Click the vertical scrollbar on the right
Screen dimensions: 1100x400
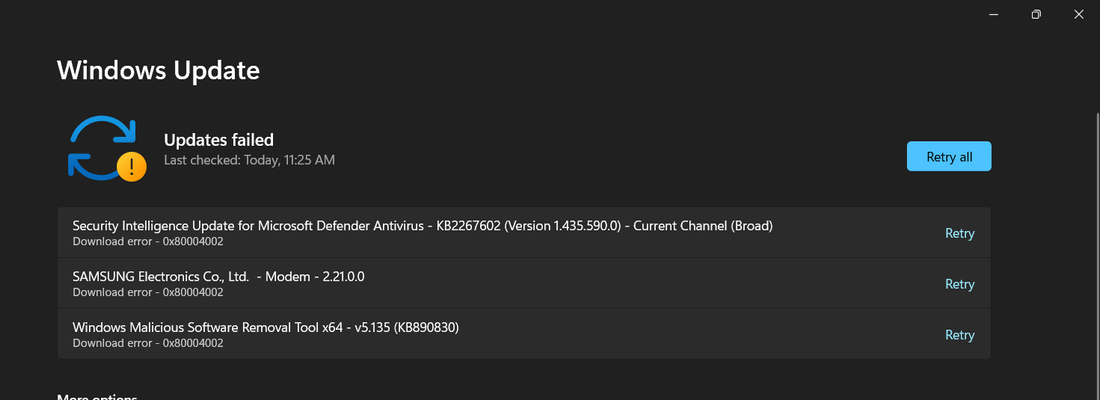point(1097,253)
